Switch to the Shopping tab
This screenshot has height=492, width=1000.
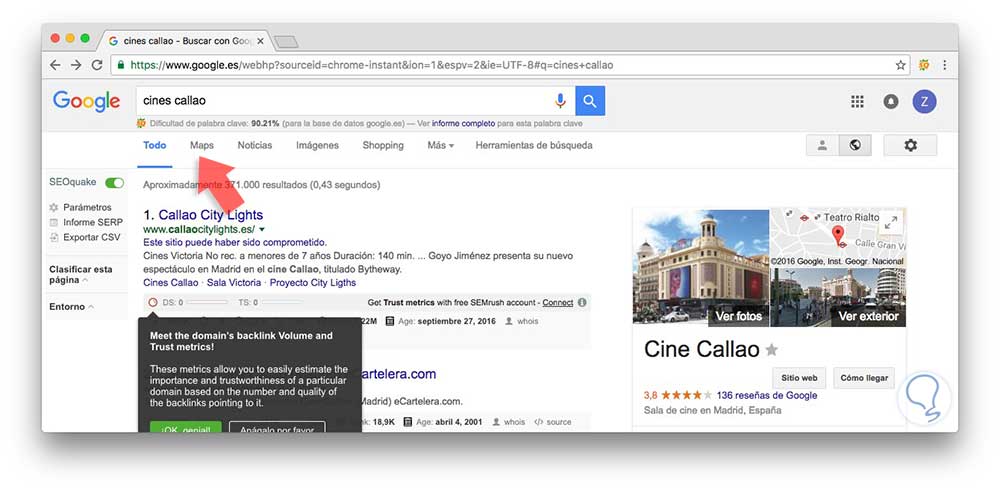[x=383, y=145]
